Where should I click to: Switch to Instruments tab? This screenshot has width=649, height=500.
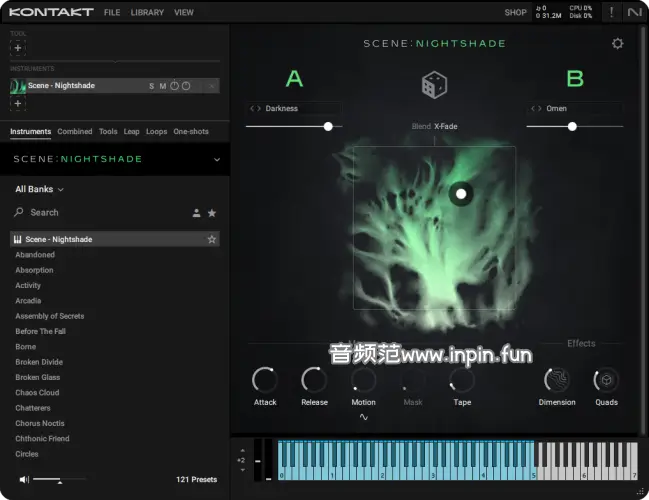pyautogui.click(x=30, y=132)
